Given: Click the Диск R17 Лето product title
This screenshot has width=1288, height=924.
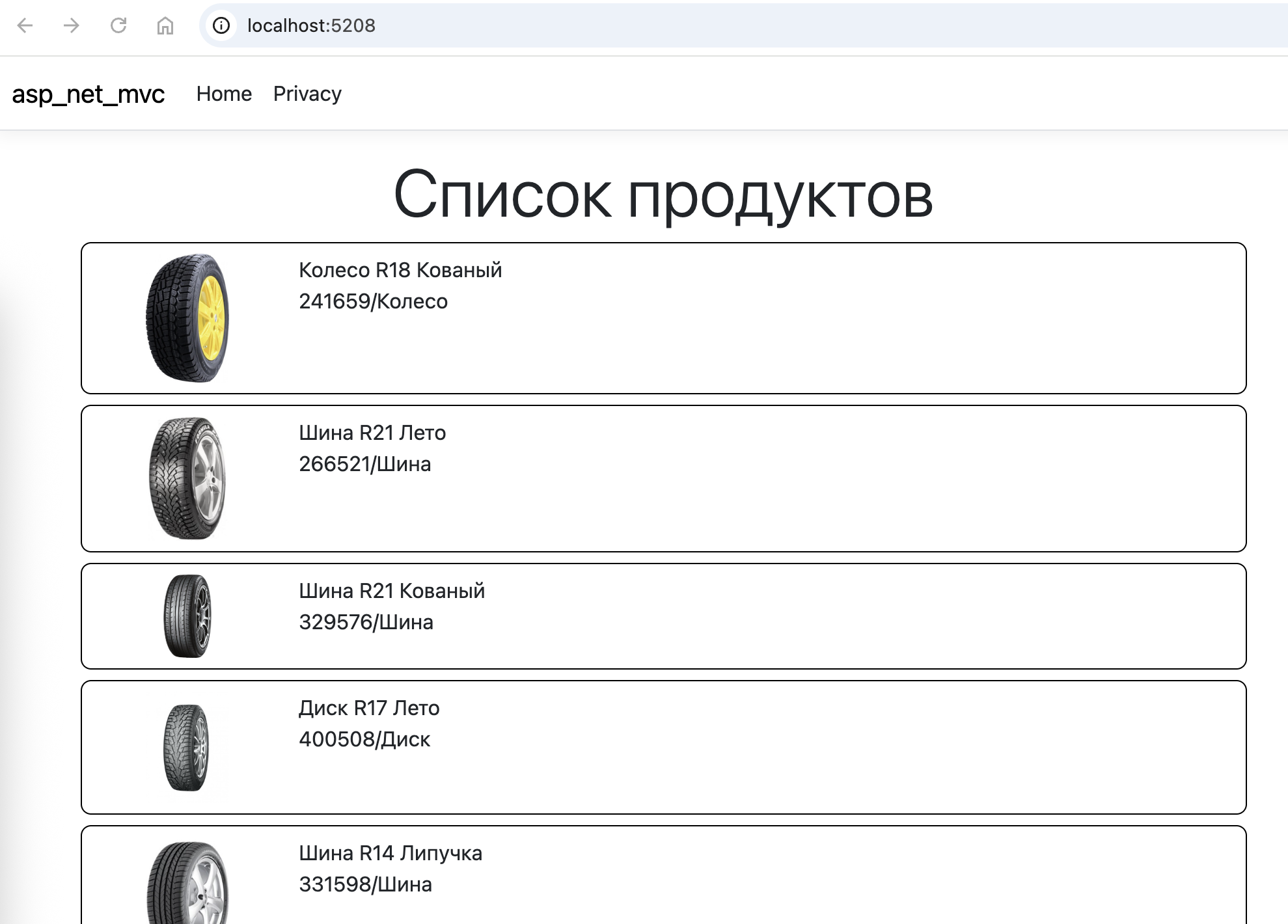Looking at the screenshot, I should 369,708.
